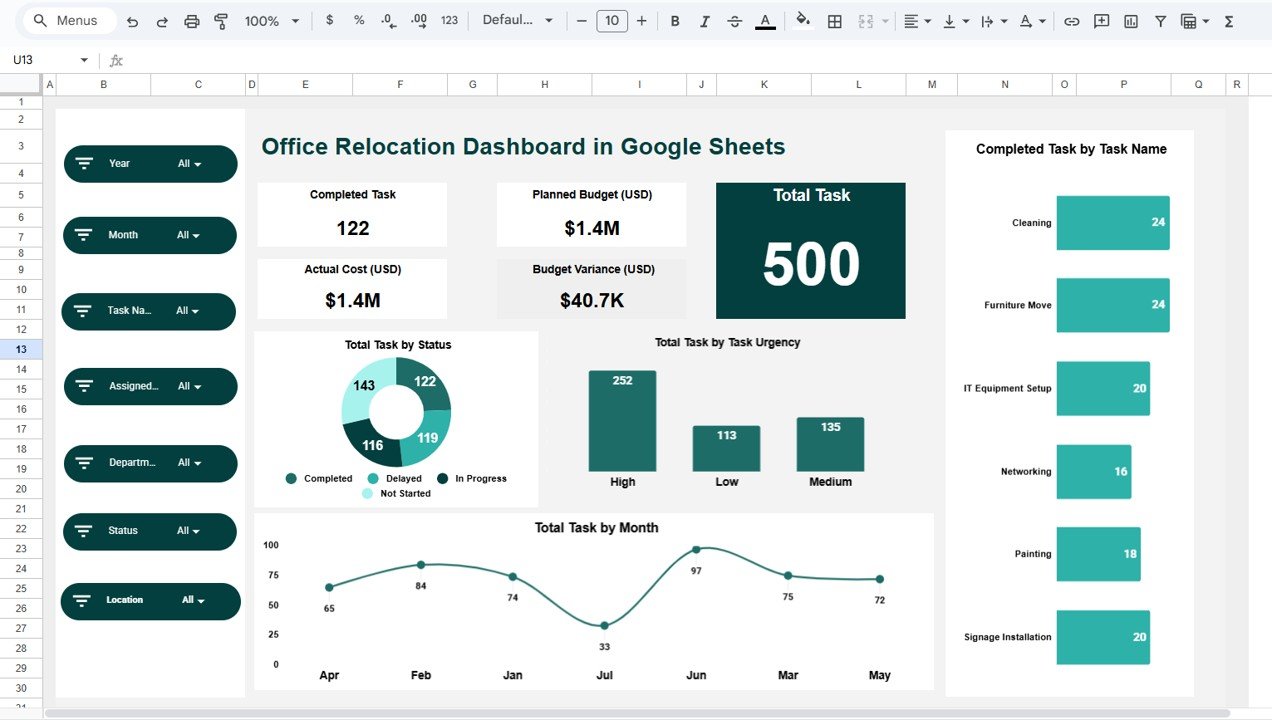The image size is (1272, 720).
Task: Click the Department slicer button
Action: (x=150, y=463)
